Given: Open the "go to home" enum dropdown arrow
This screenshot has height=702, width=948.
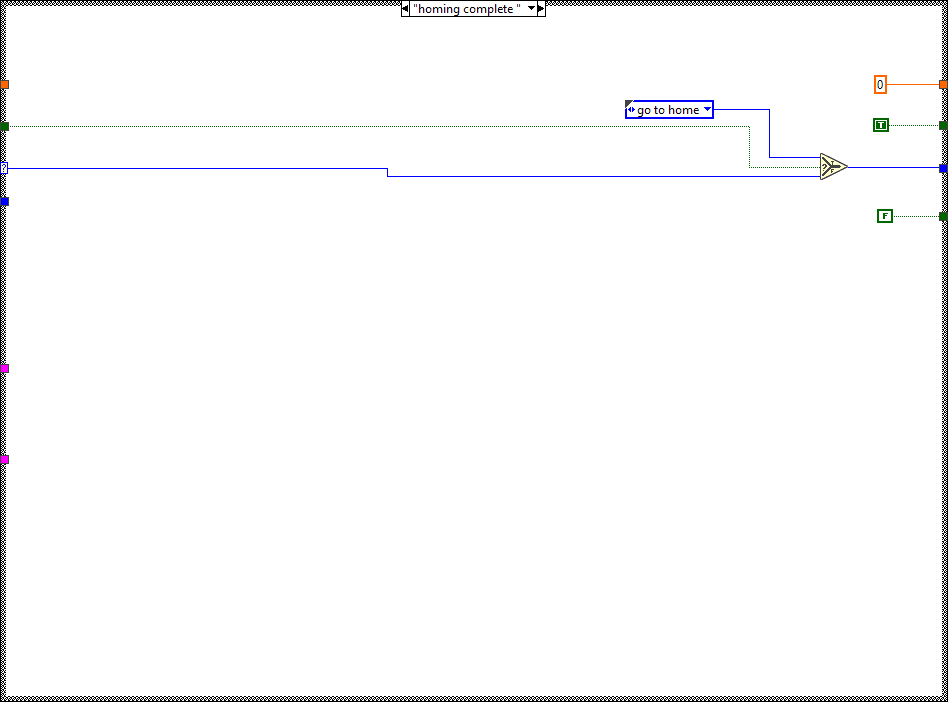Looking at the screenshot, I should [707, 109].
